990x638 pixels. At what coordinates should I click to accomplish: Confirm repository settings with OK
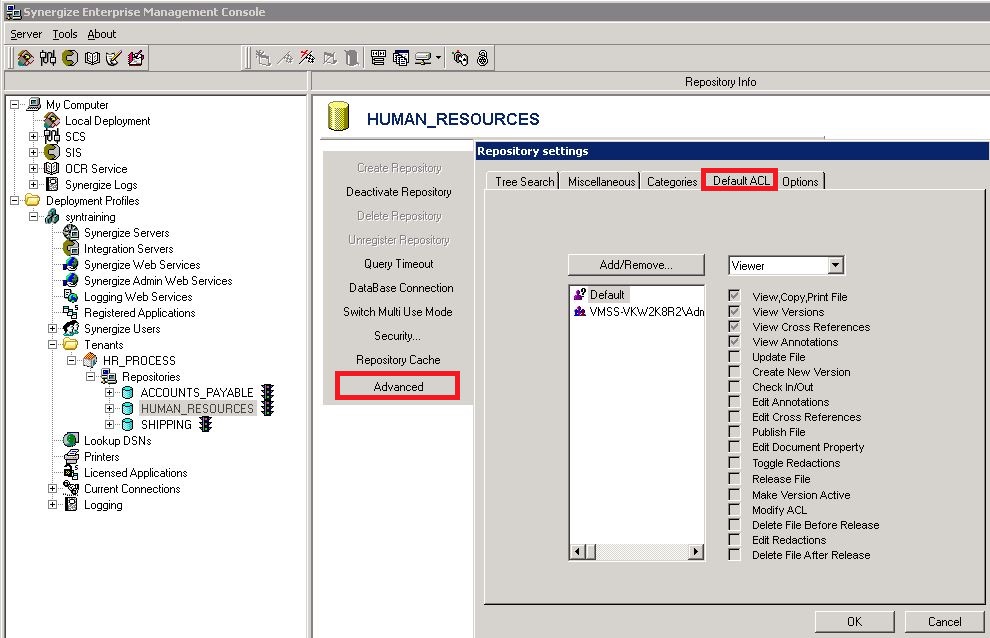coord(854,622)
